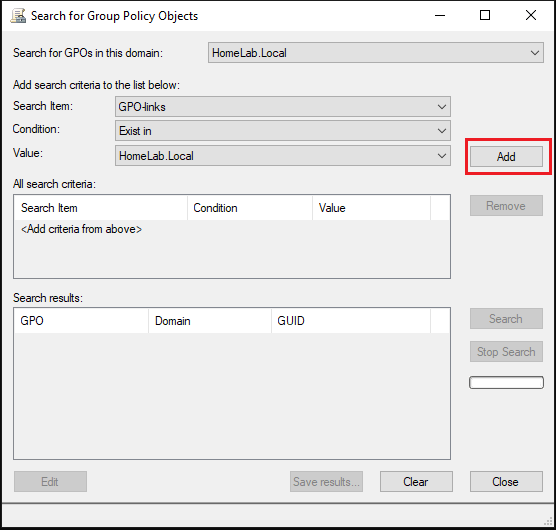Click the resize grip in the status bar corner
This screenshot has height=530, width=556.
pos(549,520)
